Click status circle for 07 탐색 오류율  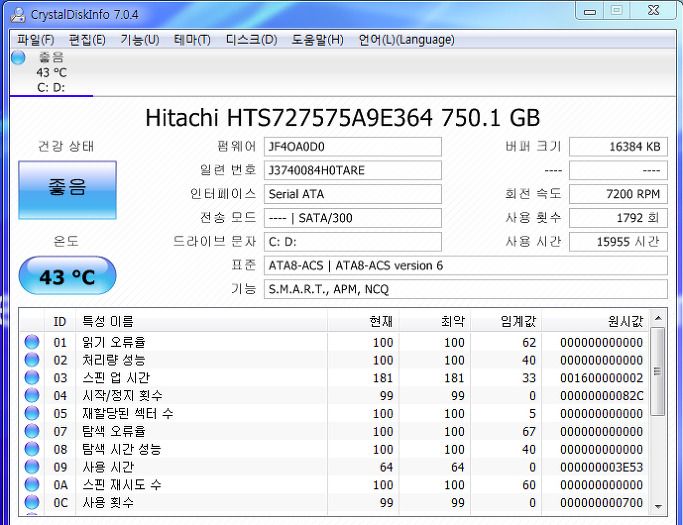pyautogui.click(x=32, y=431)
